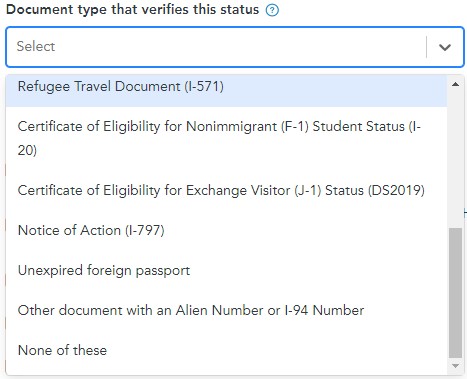Choose Unexpired foreign passport option

click(x=226, y=270)
